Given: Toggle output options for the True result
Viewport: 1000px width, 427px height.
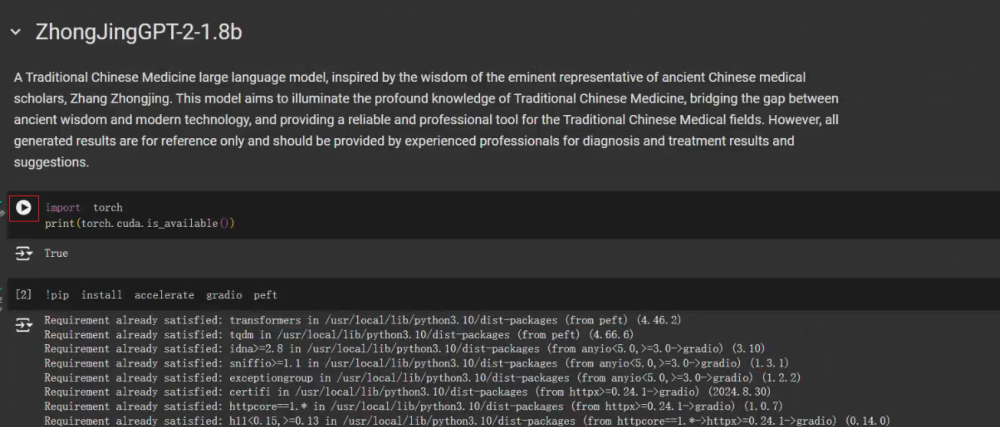Looking at the screenshot, I should tap(24, 254).
